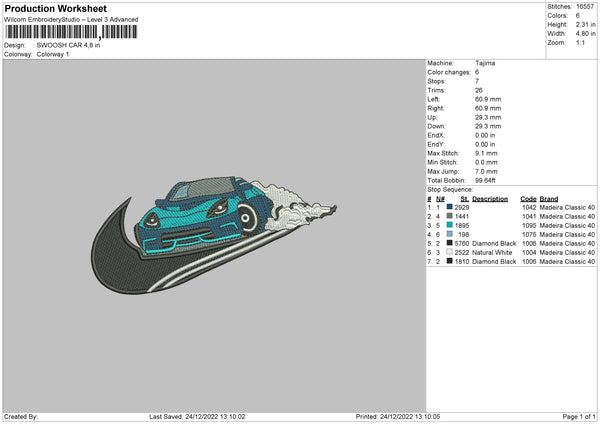Click the Height value 2.31 in
Image resolution: width=600 pixels, height=424 pixels.
(585, 24)
